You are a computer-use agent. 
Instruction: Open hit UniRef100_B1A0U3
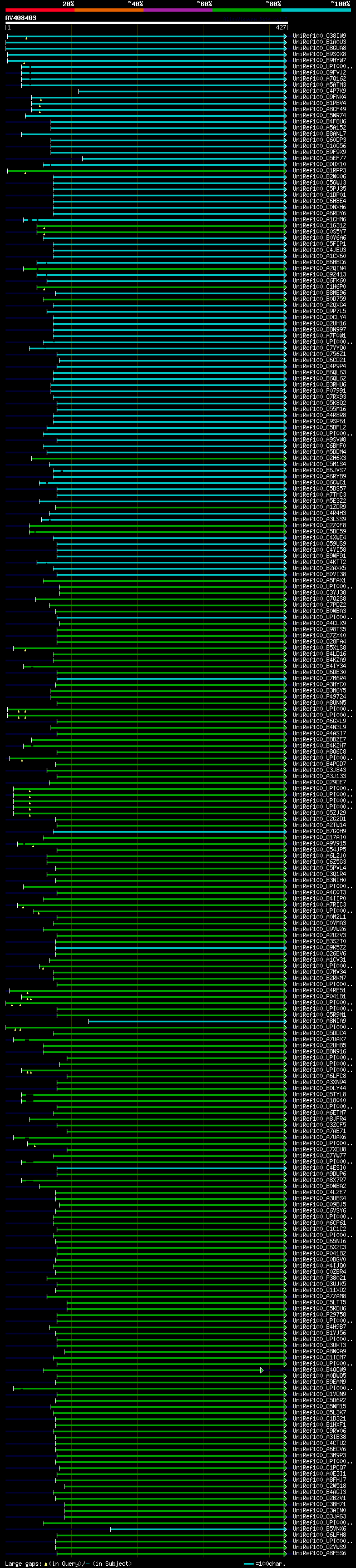tap(319, 42)
